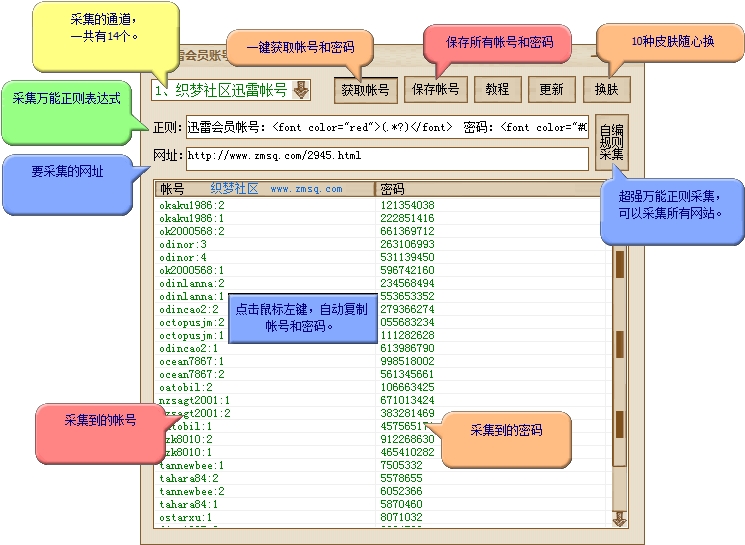Click the 获取帐号 button
The height and width of the screenshot is (545, 745).
(x=365, y=90)
